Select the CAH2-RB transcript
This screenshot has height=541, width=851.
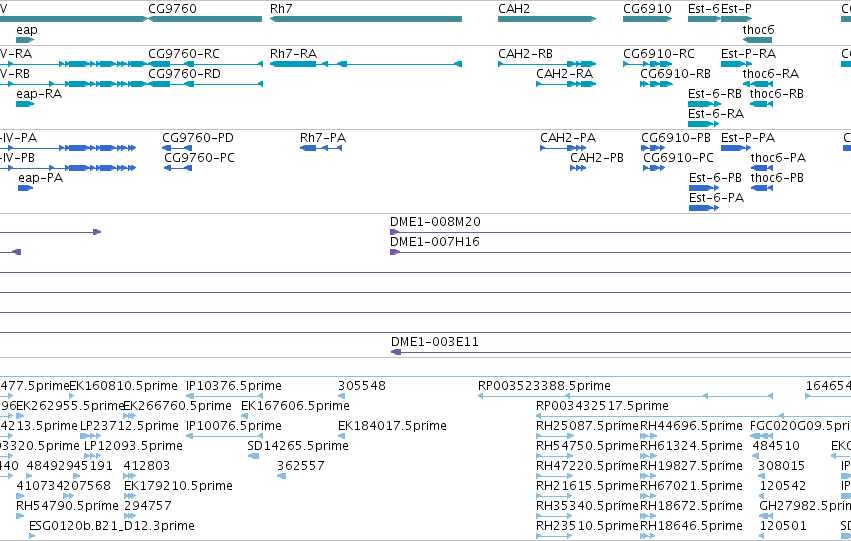(x=547, y=64)
